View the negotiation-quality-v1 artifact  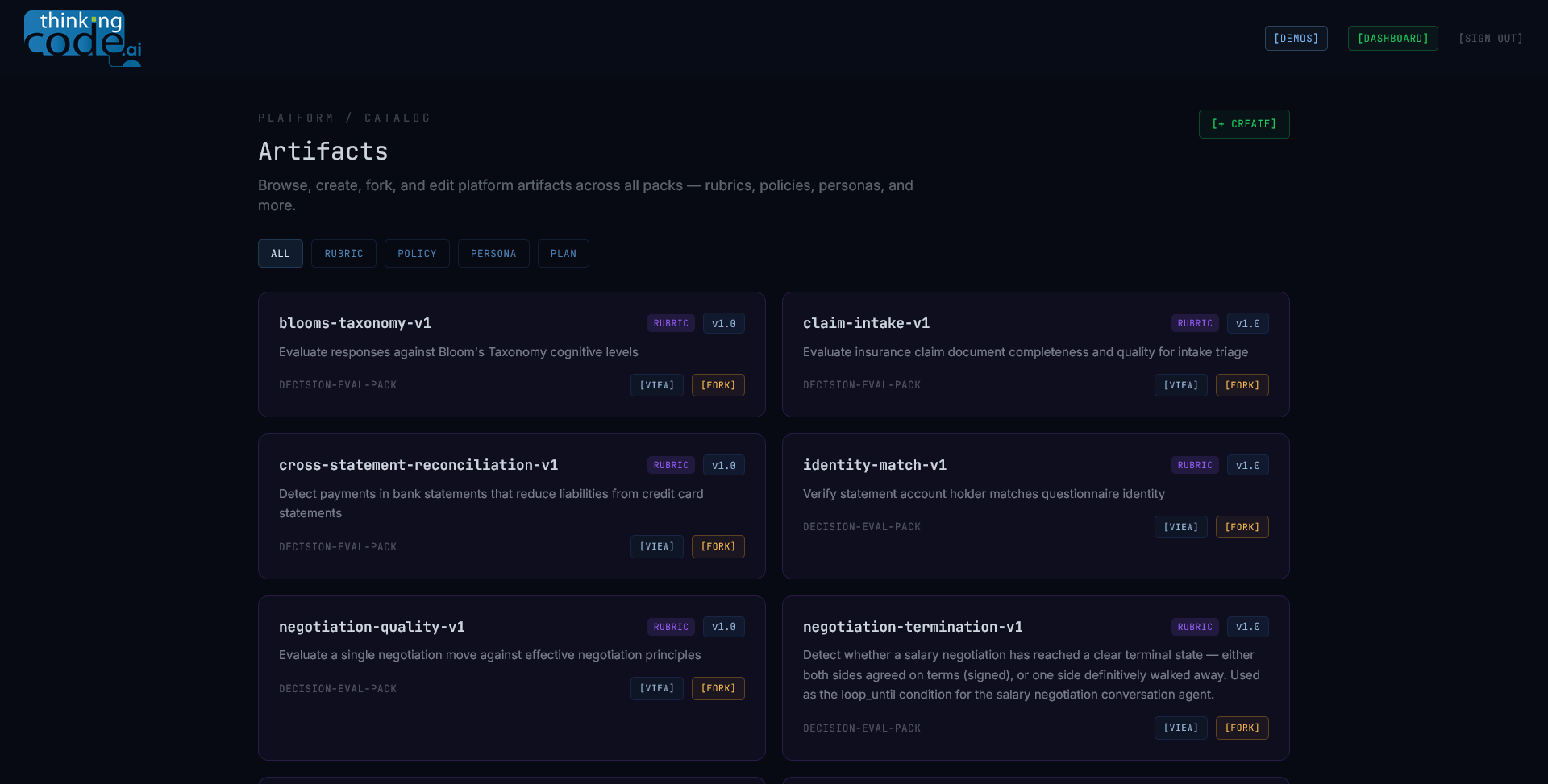point(657,688)
